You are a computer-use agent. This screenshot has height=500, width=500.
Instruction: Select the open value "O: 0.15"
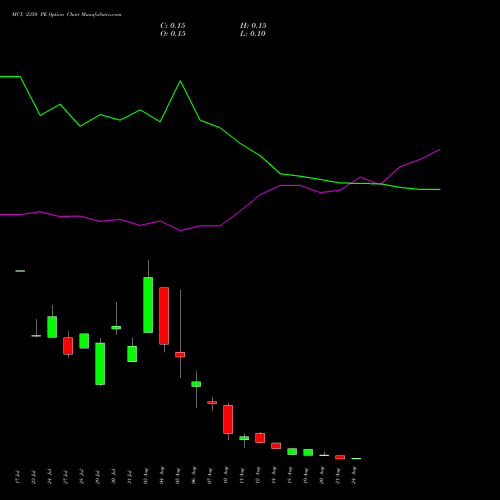point(173,34)
